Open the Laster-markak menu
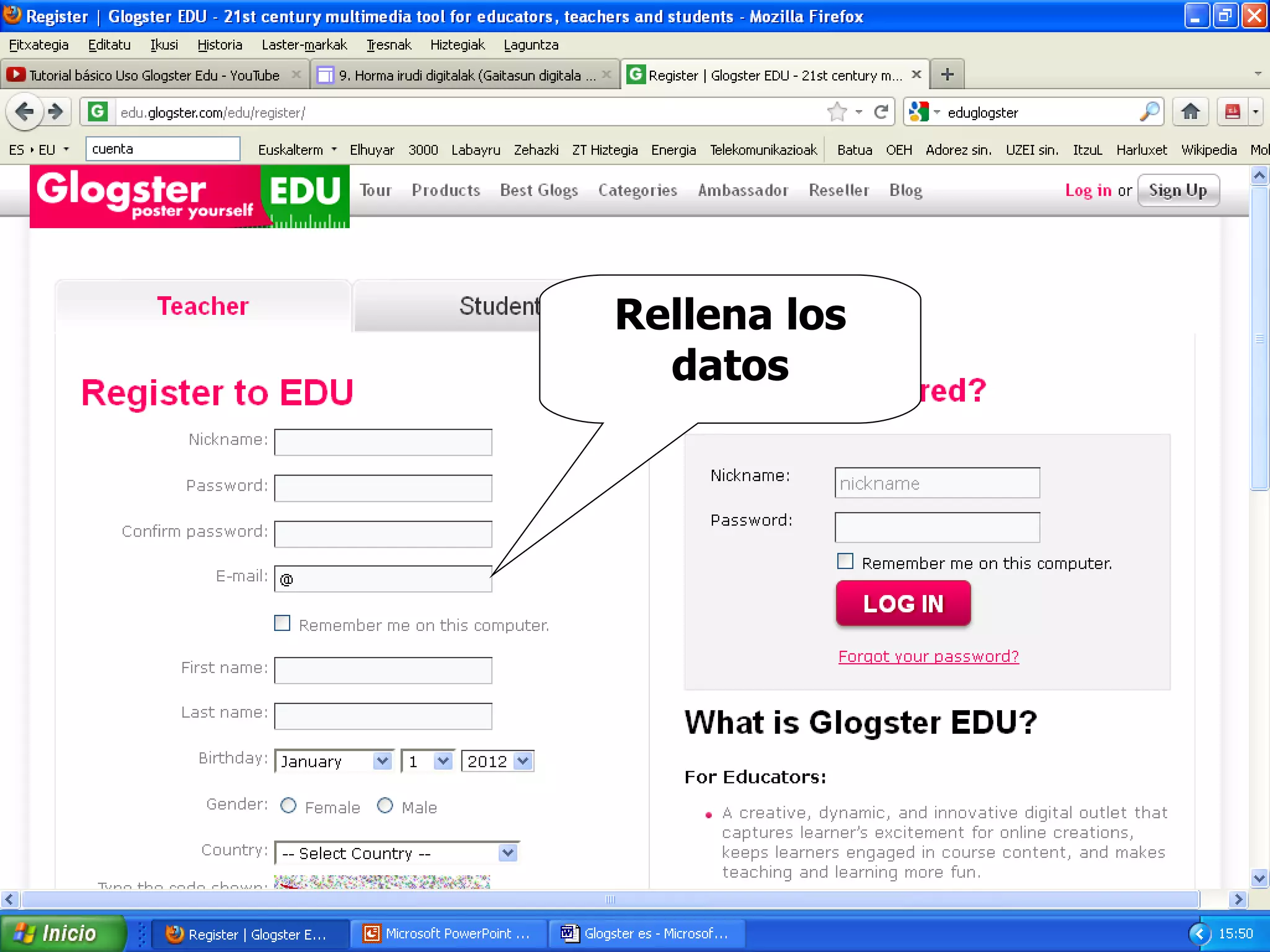The image size is (1270, 952). (x=304, y=45)
